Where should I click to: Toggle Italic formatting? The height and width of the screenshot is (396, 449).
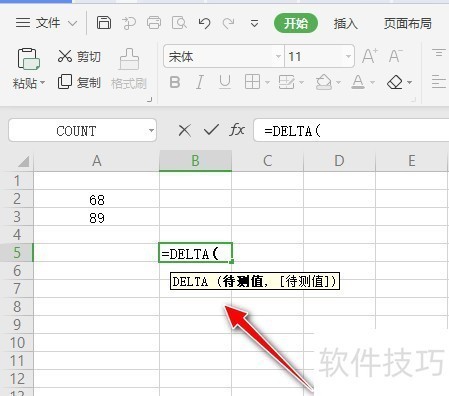coord(200,82)
